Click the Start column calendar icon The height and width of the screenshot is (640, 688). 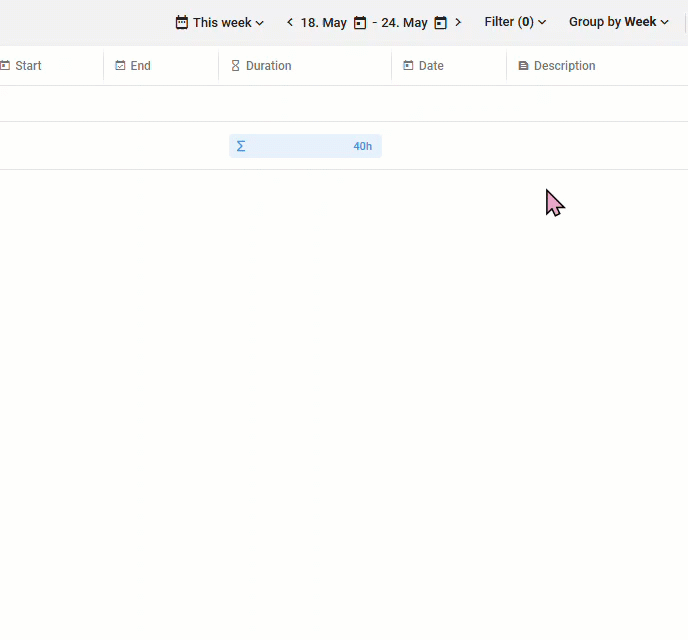[5, 66]
